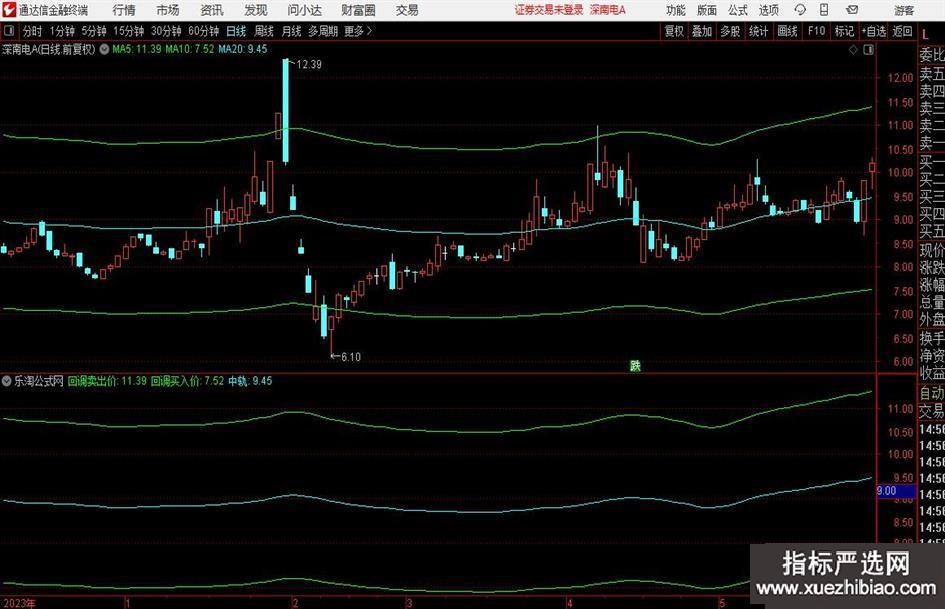The height and width of the screenshot is (609, 945).
Task: Click the Tongdaxin red logo icon
Action: coord(9,10)
